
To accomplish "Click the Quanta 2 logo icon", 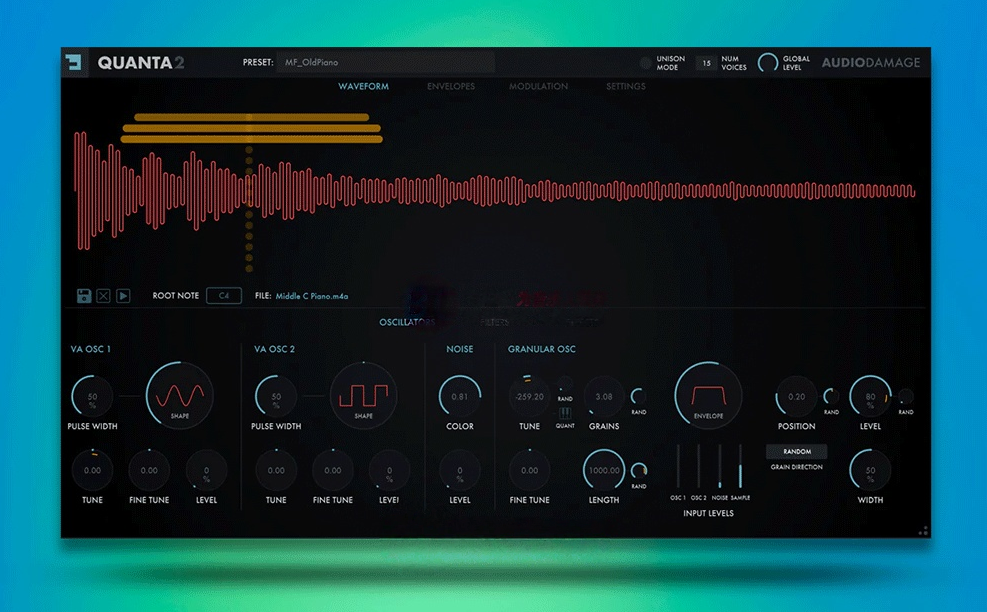I will click(x=74, y=62).
